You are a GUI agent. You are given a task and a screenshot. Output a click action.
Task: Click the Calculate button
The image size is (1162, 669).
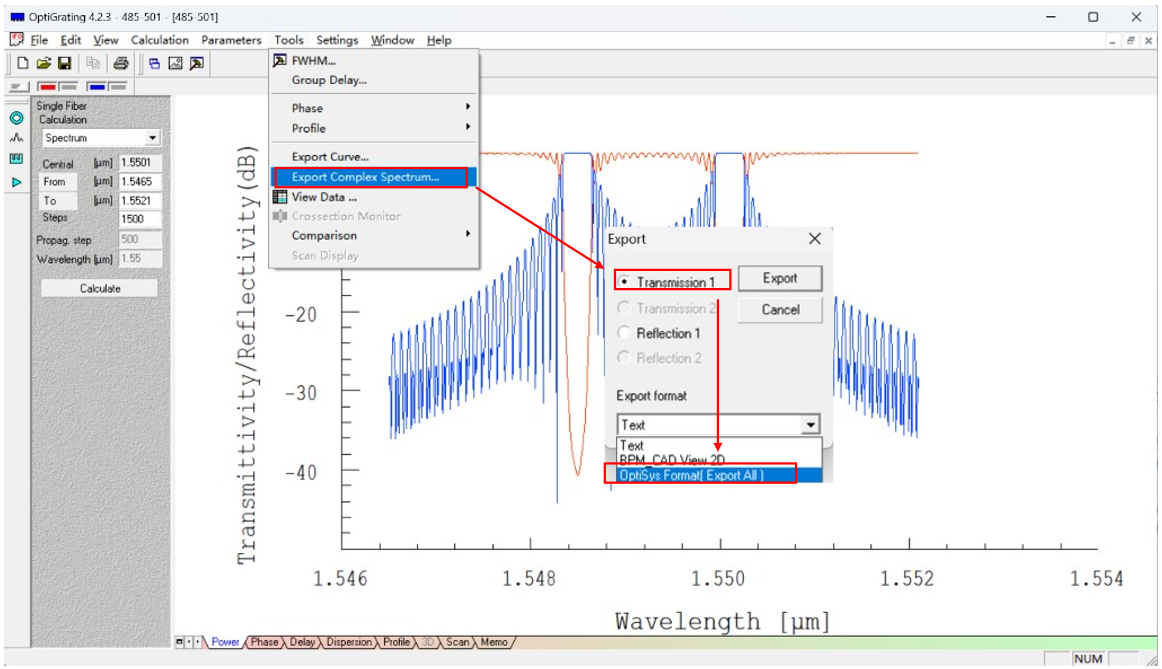point(99,288)
